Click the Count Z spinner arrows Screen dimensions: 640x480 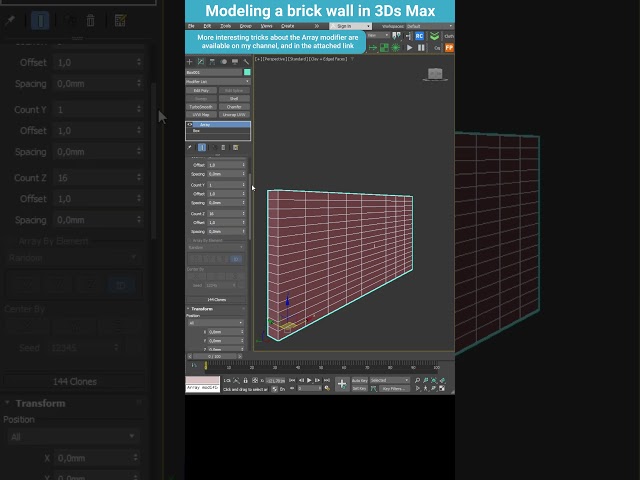click(x=244, y=213)
